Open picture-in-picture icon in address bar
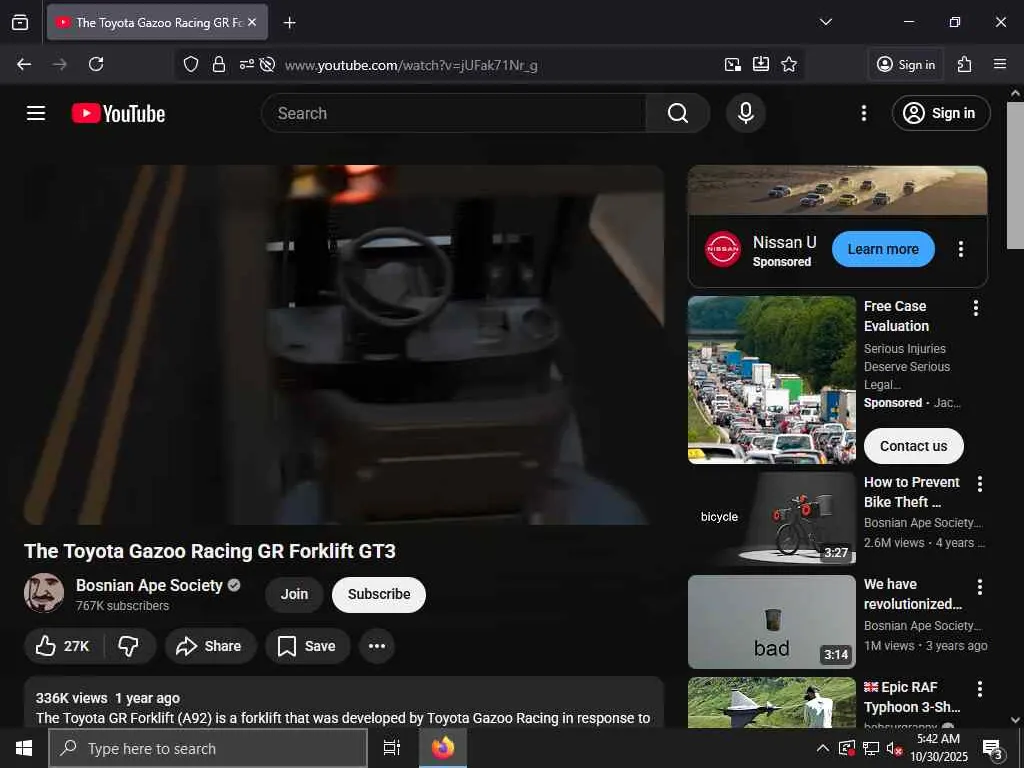The width and height of the screenshot is (1024, 768). point(733,64)
